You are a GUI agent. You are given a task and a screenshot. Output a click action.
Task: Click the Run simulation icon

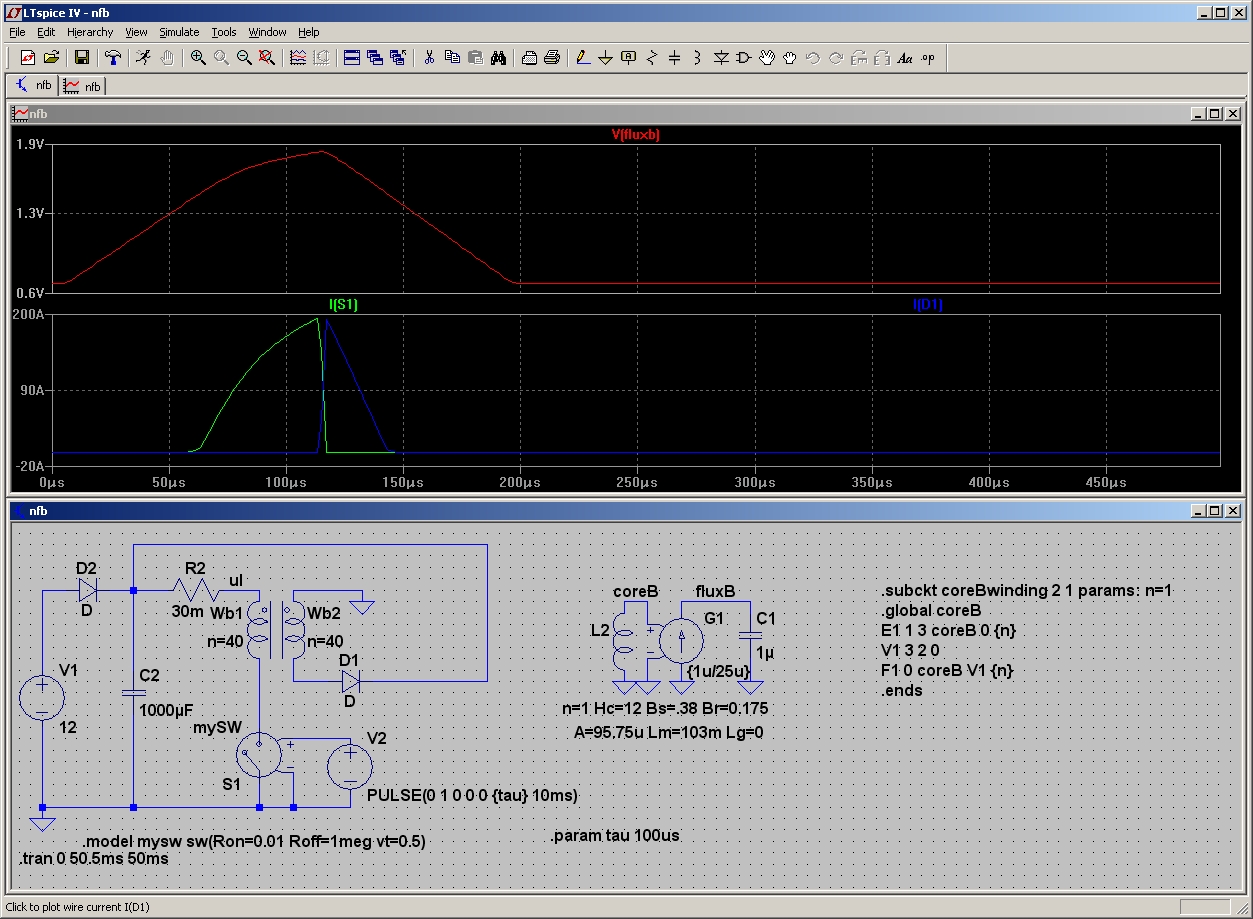coord(143,58)
